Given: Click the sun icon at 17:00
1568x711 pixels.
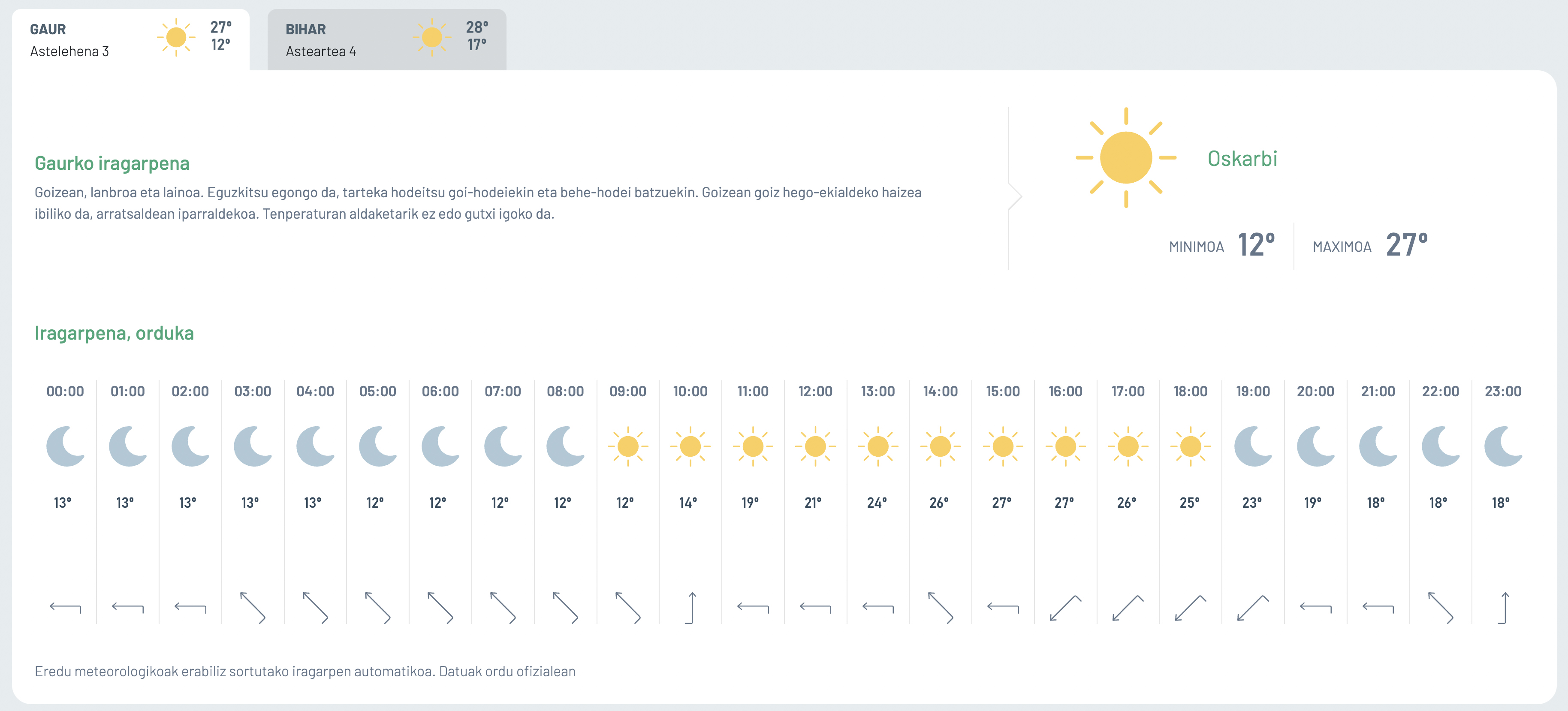Looking at the screenshot, I should pos(1128,446).
